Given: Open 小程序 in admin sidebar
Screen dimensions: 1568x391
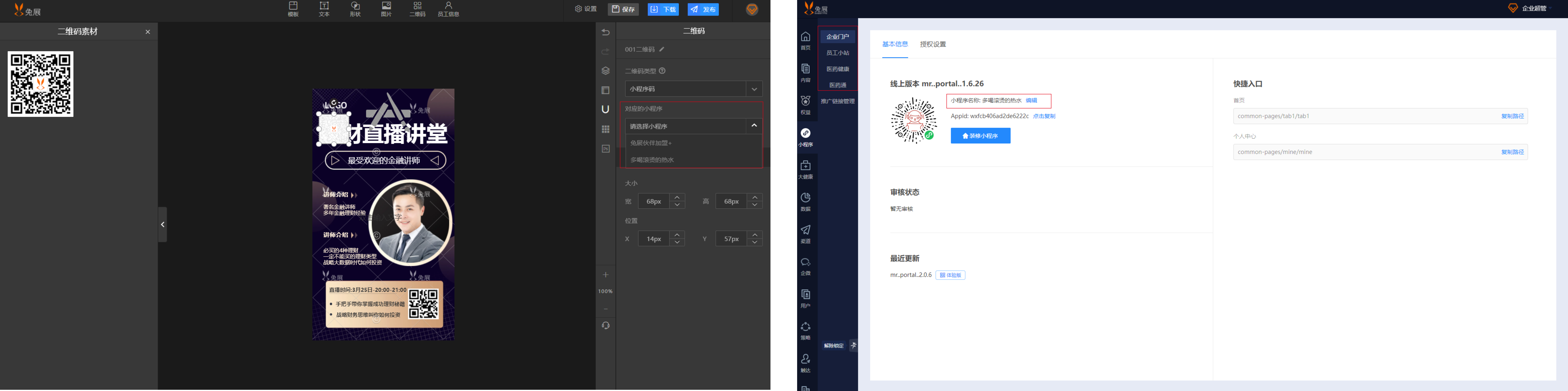Looking at the screenshot, I should click(805, 137).
